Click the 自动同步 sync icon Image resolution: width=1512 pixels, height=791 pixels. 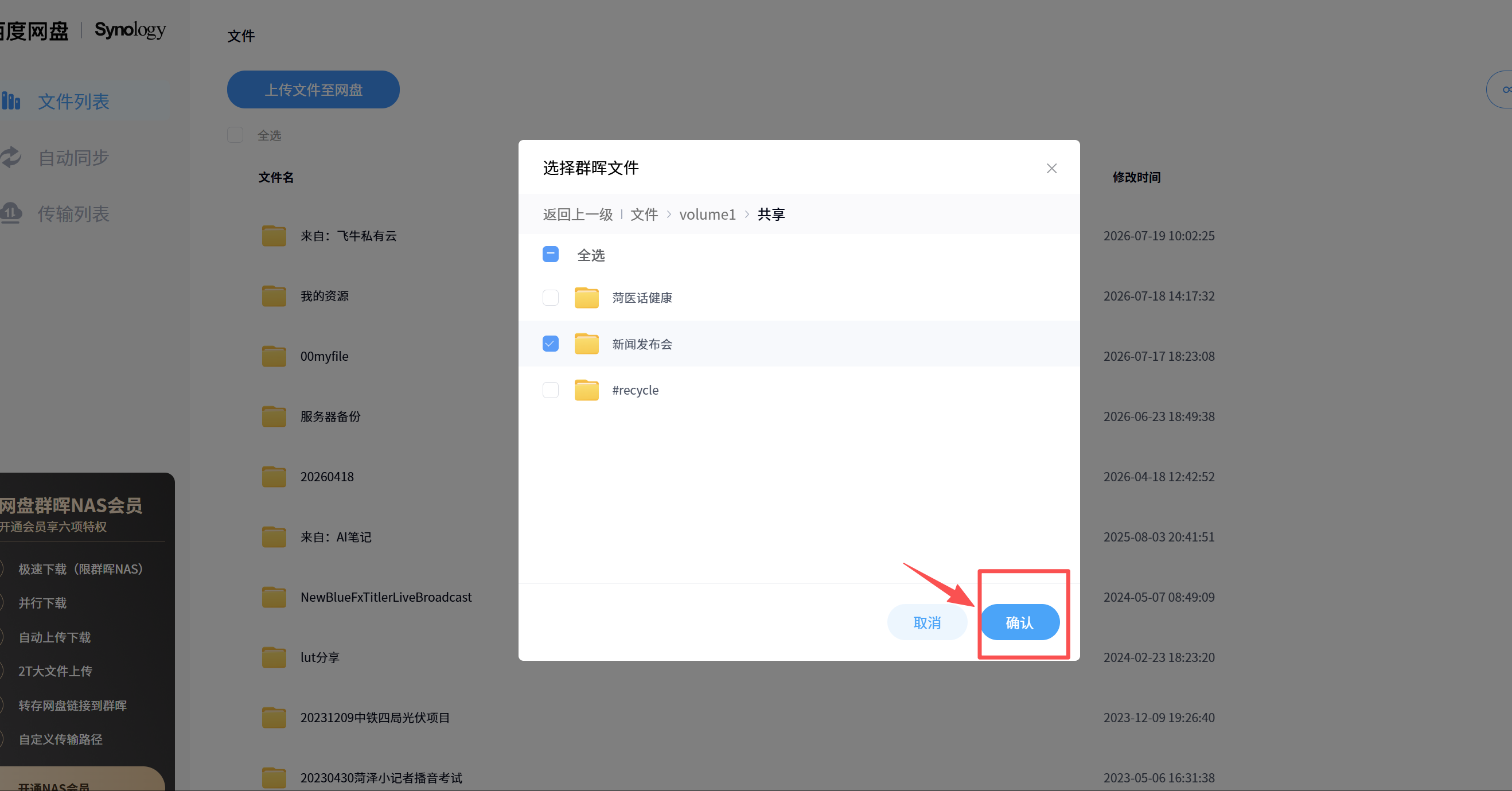(10, 157)
